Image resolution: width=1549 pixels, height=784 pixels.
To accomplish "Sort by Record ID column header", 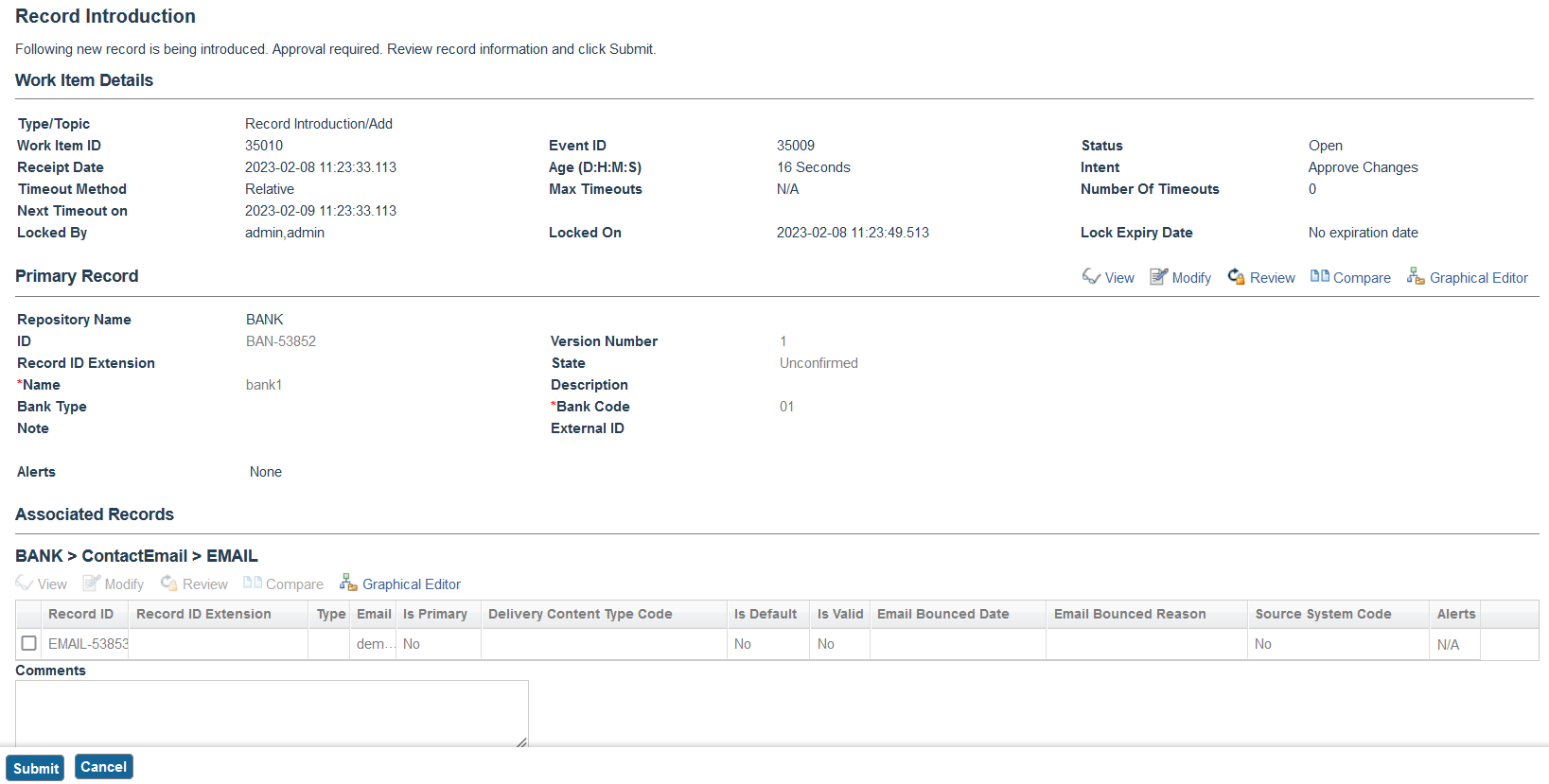I will [x=80, y=614].
